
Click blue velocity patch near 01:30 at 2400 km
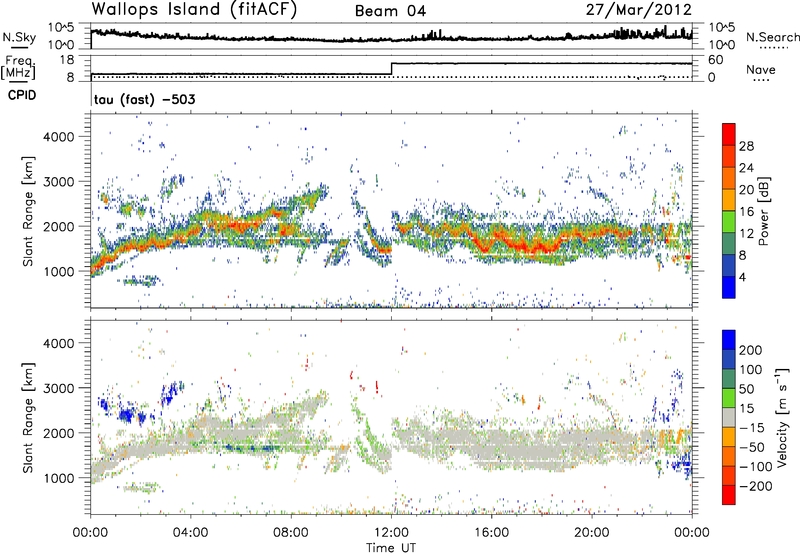(x=127, y=414)
